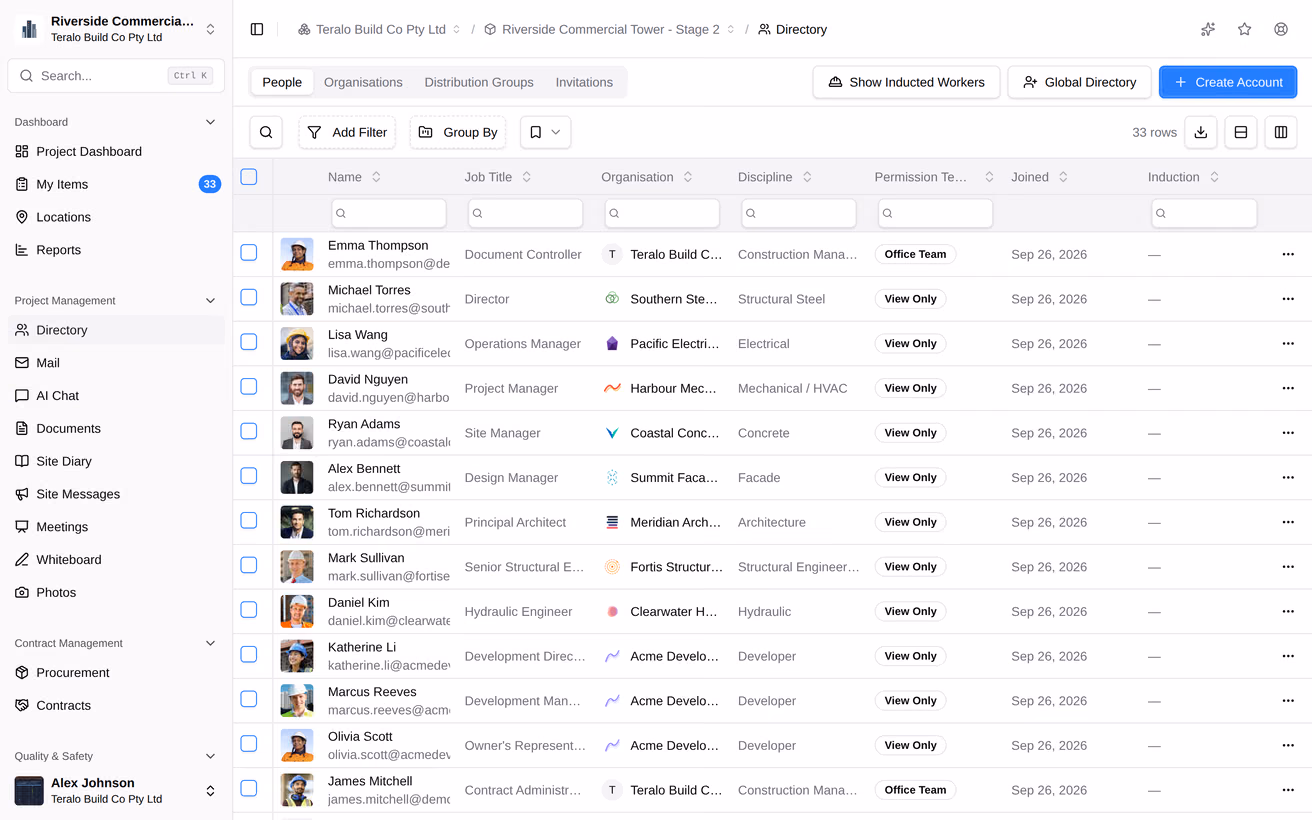Download the directory rows export
The width and height of the screenshot is (1312, 820).
point(1201,132)
